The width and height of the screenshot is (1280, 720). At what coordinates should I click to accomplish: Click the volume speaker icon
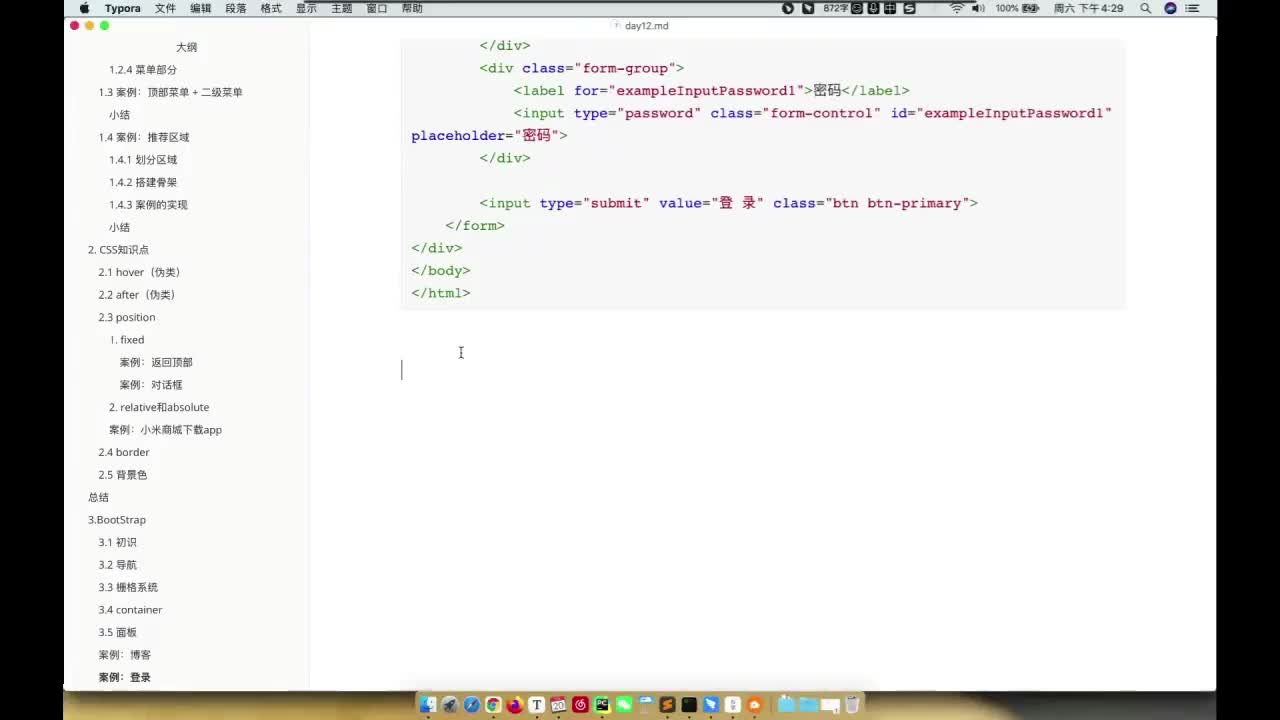click(x=978, y=8)
